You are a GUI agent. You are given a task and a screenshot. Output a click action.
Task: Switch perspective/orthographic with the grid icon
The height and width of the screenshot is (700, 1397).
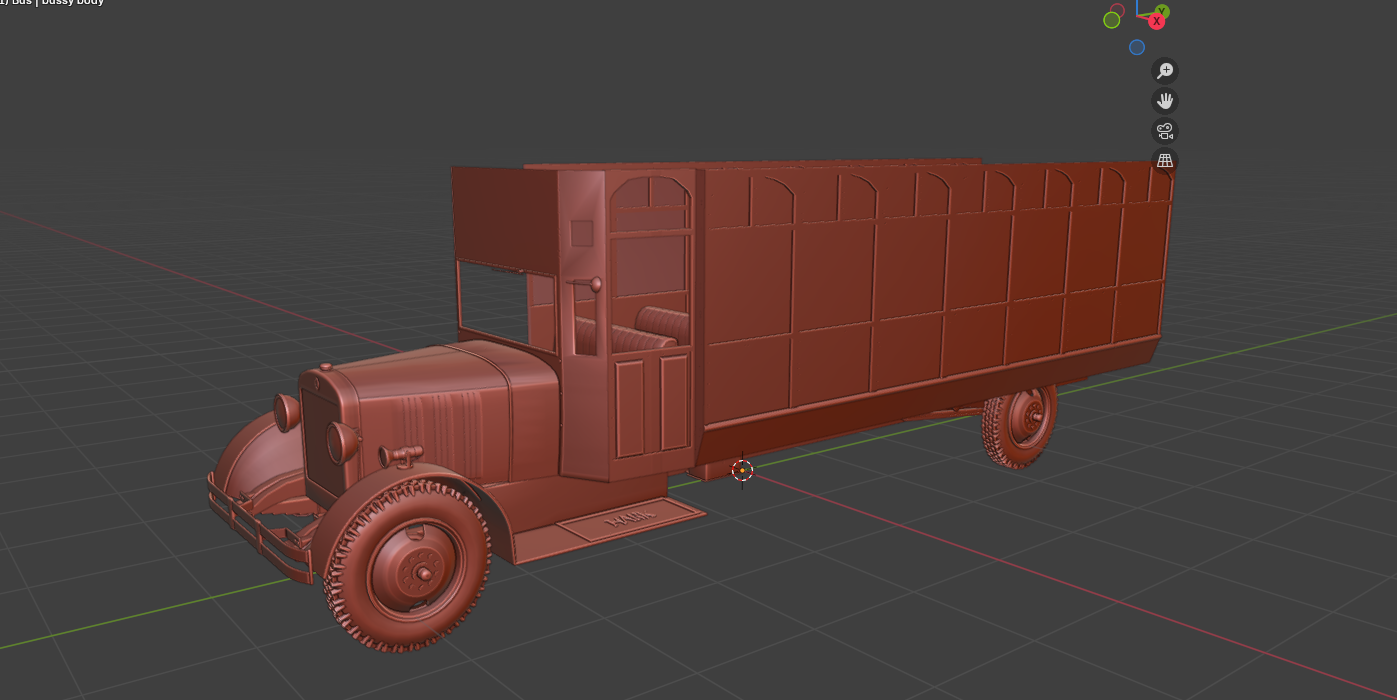(1164, 160)
